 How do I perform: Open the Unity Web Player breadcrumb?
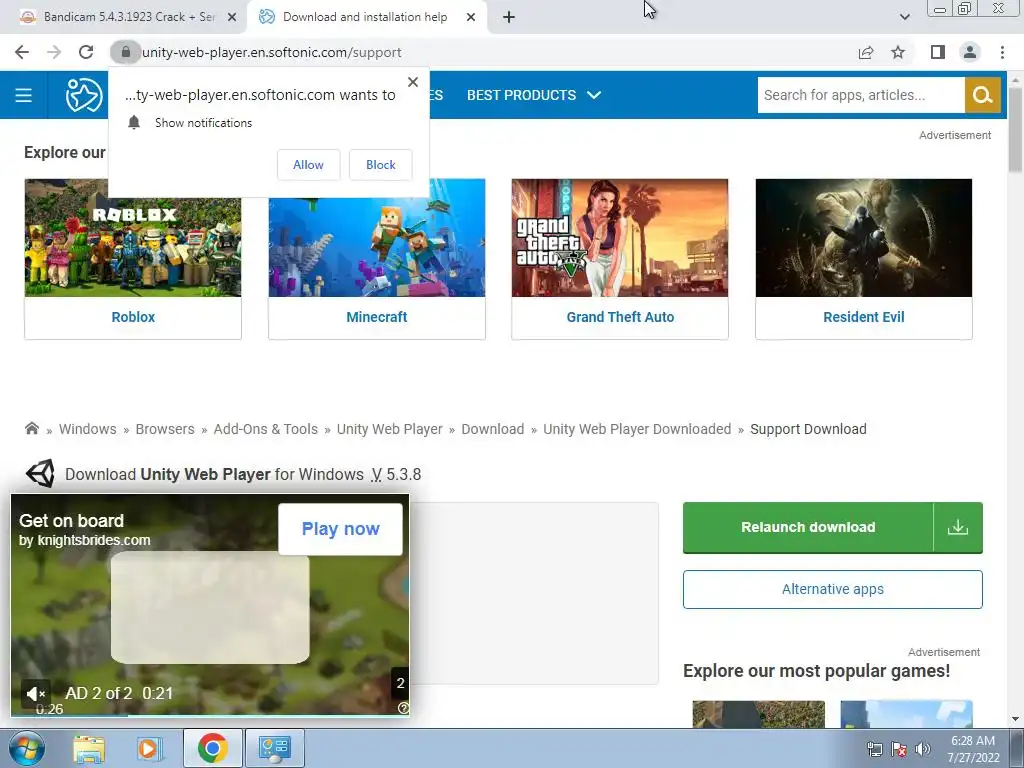389,429
